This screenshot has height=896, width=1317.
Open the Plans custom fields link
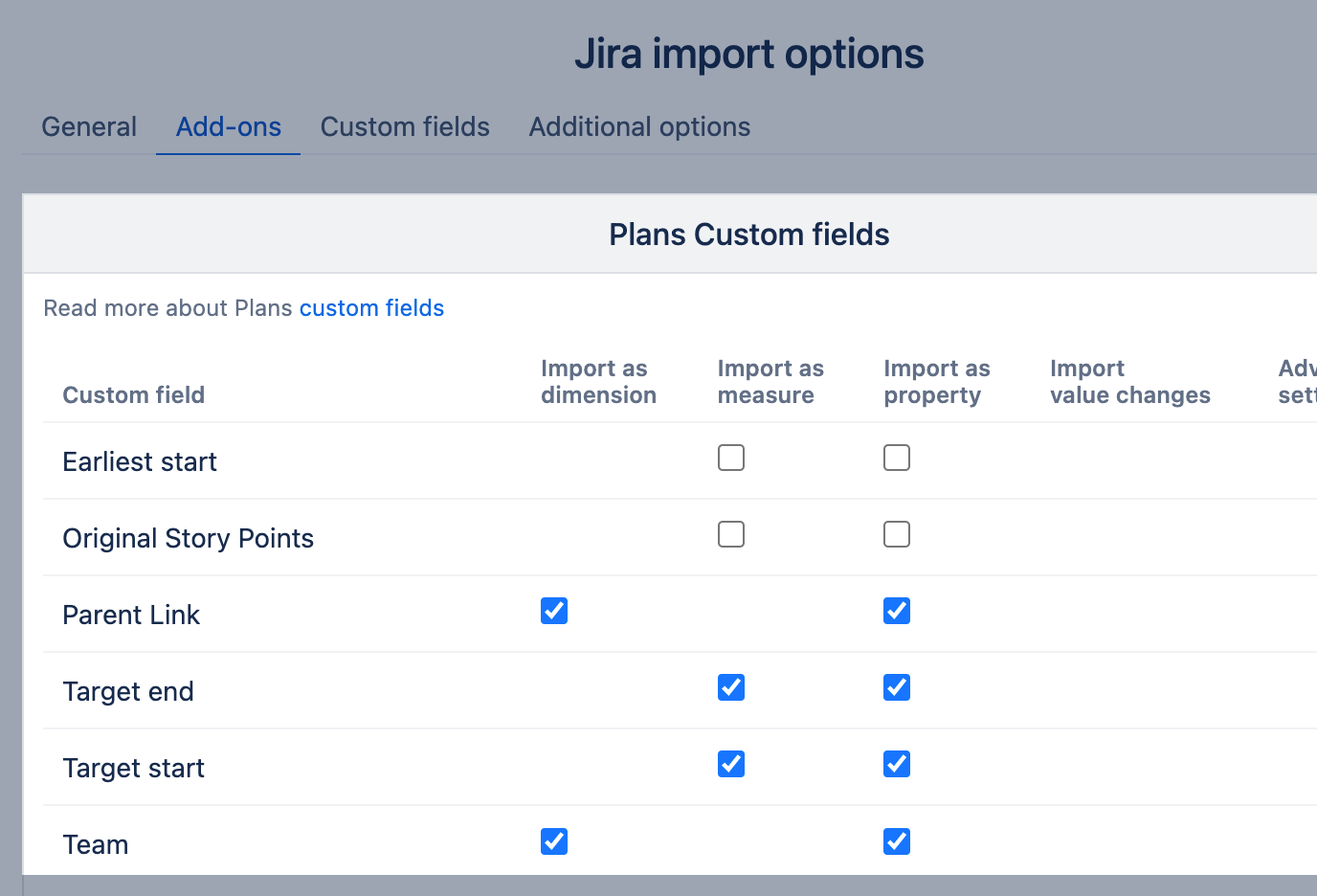371,308
